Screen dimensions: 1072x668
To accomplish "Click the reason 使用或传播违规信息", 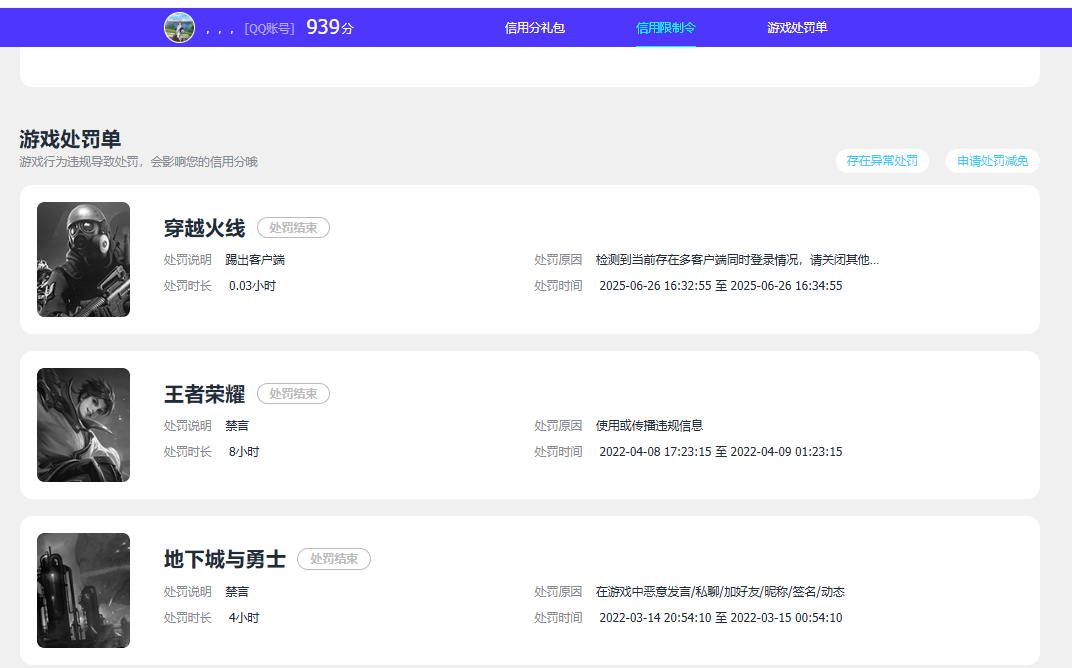I will pos(649,426).
